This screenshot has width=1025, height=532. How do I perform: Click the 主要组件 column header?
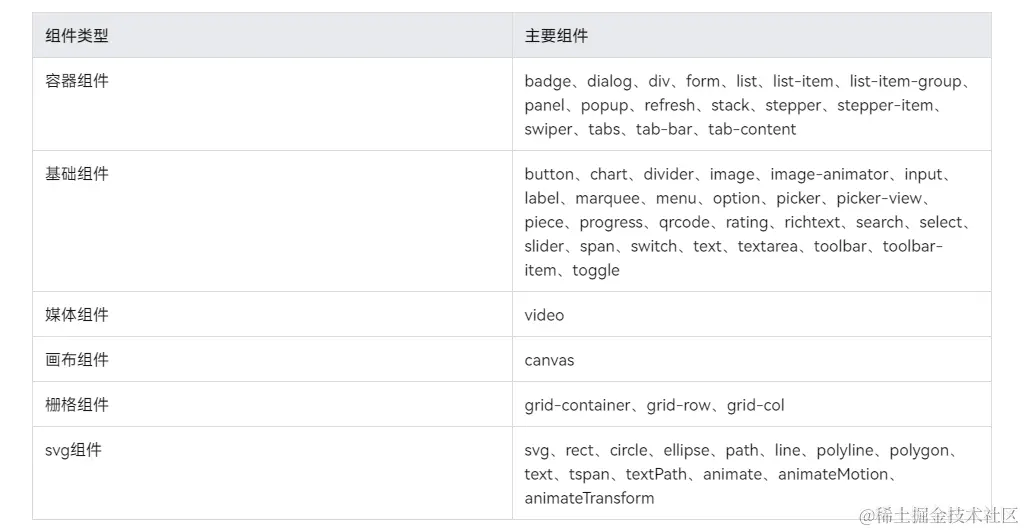click(556, 36)
